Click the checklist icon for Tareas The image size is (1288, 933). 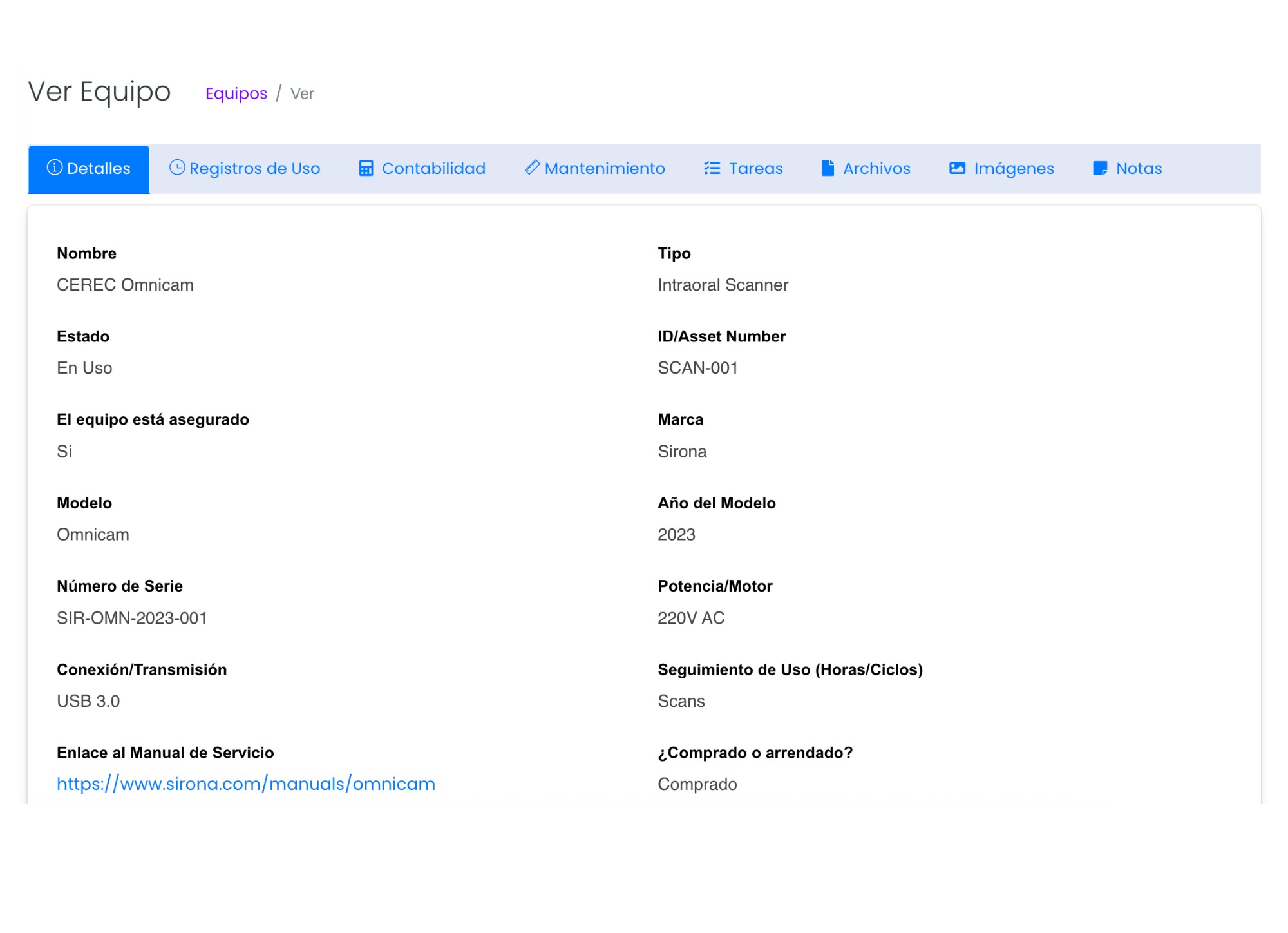click(x=712, y=168)
